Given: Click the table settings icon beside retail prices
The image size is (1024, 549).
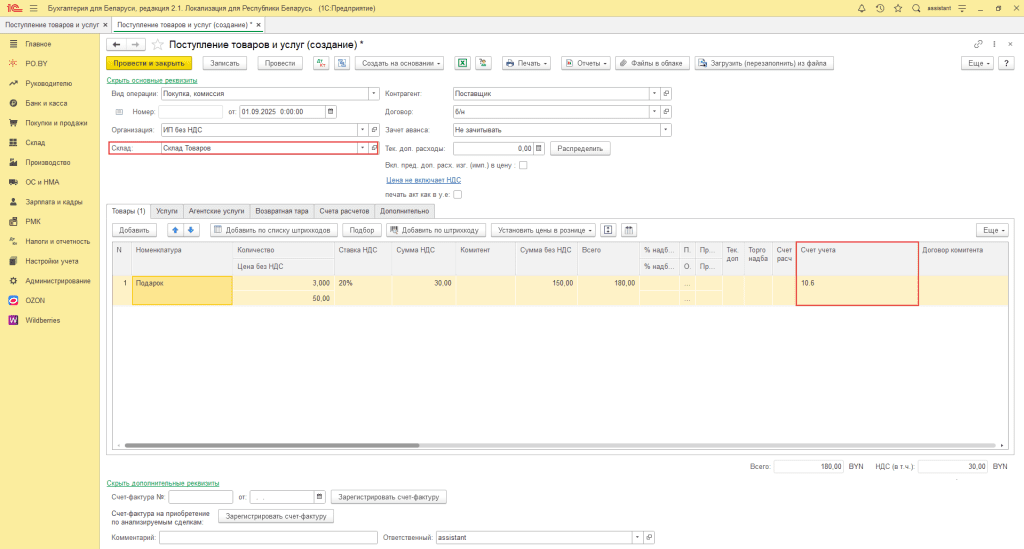Looking at the screenshot, I should [608, 230].
